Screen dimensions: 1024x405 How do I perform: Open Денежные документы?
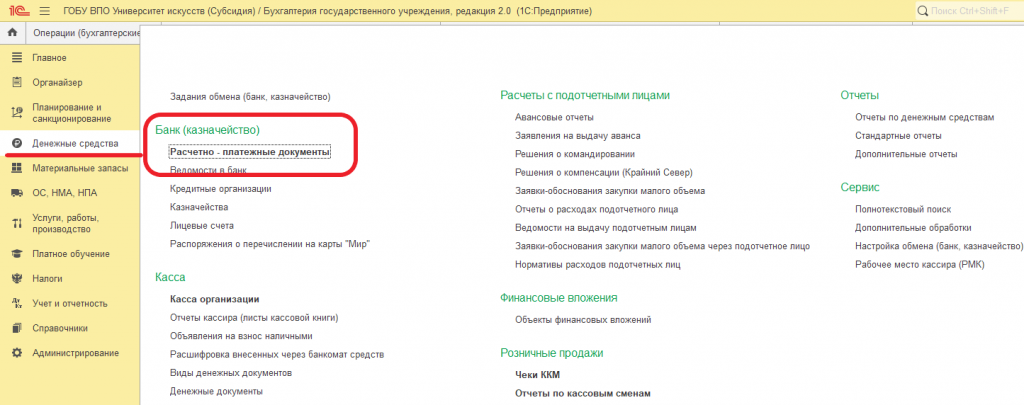216,391
